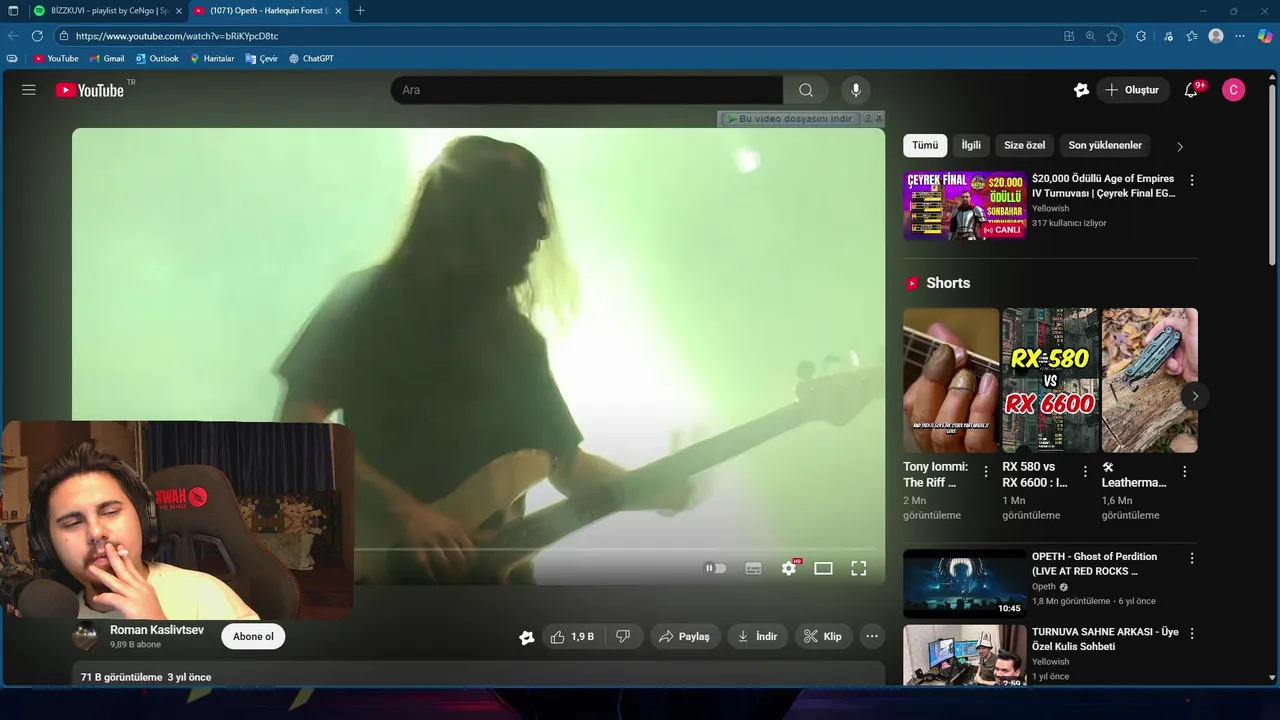Open Haritalar bookmark
The image size is (1280, 720).
click(212, 59)
